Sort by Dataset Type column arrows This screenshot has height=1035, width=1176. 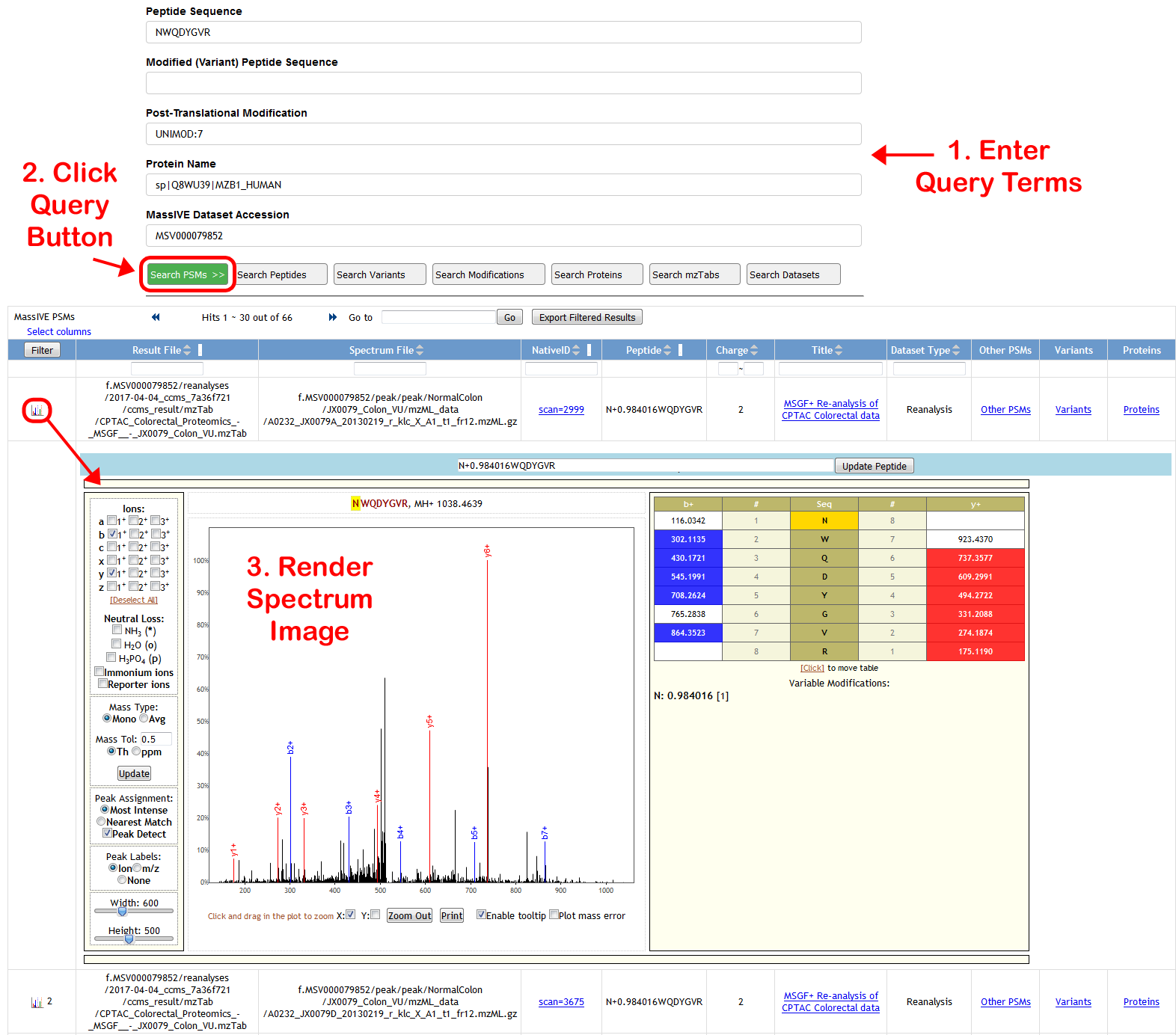click(956, 350)
